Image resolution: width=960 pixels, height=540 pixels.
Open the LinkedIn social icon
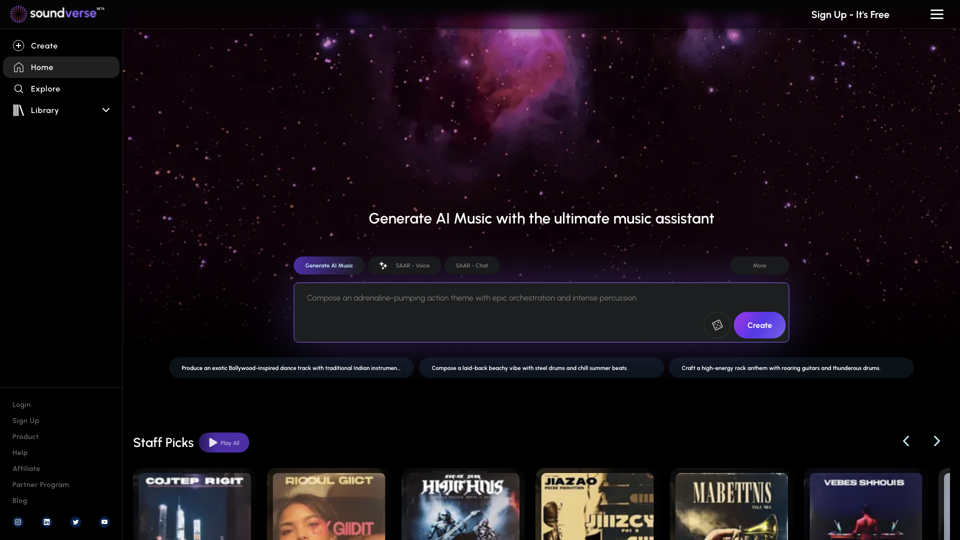click(47, 522)
